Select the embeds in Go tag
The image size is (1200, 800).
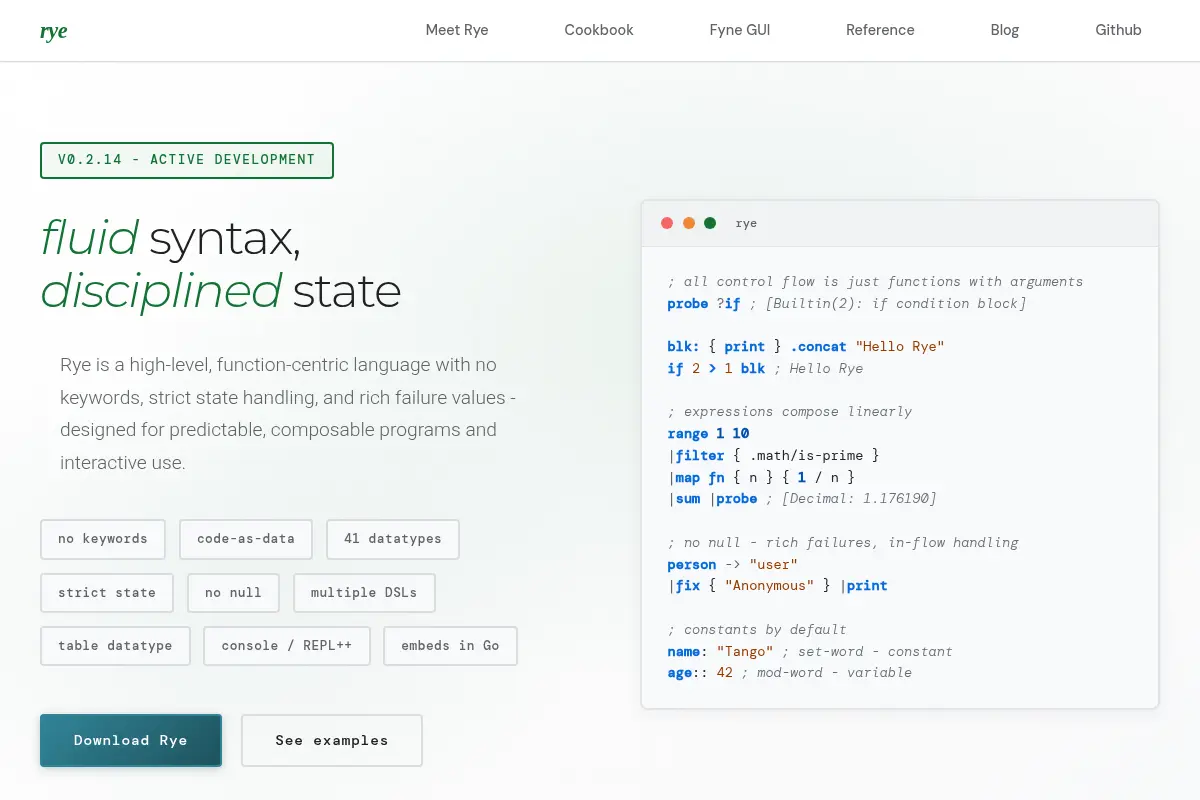coord(451,646)
